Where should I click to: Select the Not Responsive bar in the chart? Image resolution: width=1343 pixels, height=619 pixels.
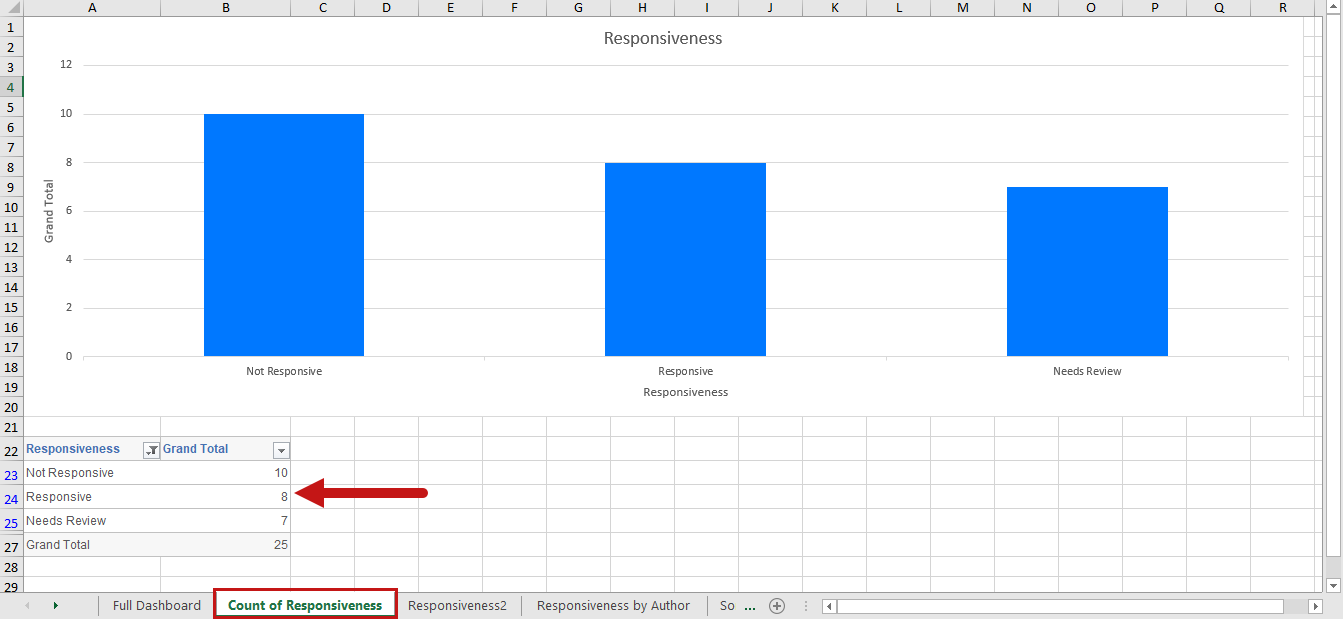[284, 235]
